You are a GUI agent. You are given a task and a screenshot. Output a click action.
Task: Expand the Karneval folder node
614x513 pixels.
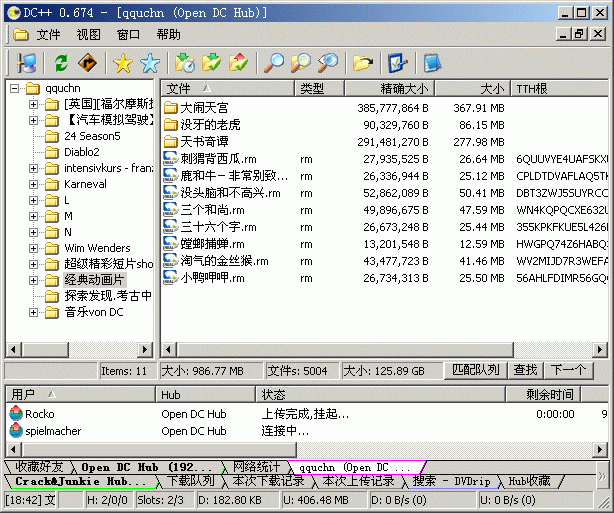[33, 184]
